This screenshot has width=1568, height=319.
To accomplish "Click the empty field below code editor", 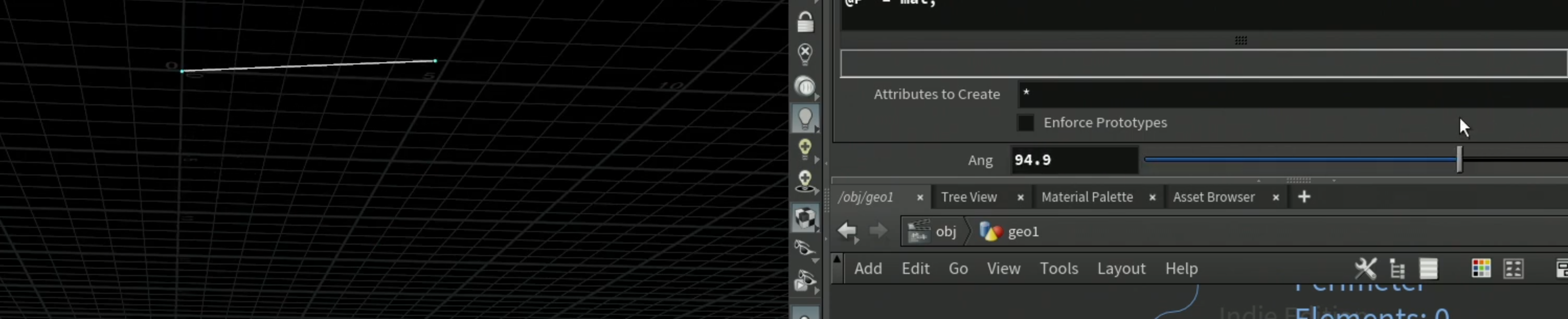I will coord(1203,63).
